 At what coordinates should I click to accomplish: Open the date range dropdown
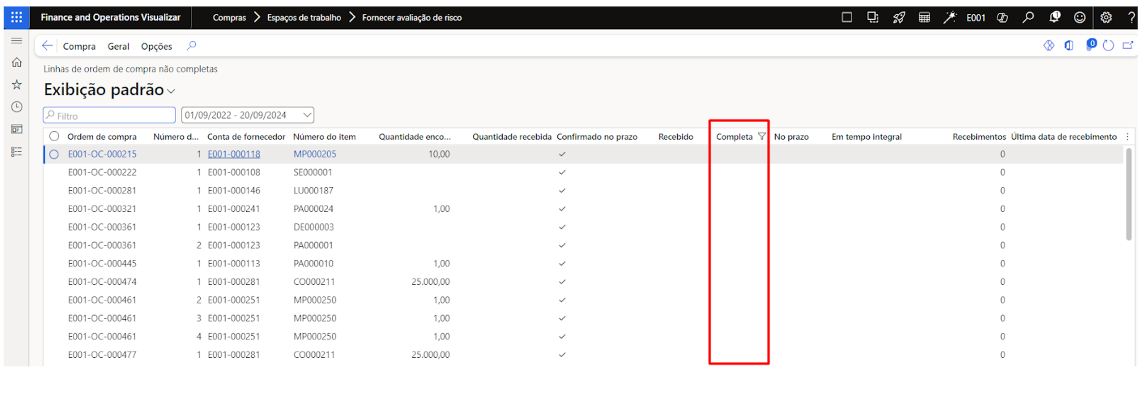click(x=307, y=115)
